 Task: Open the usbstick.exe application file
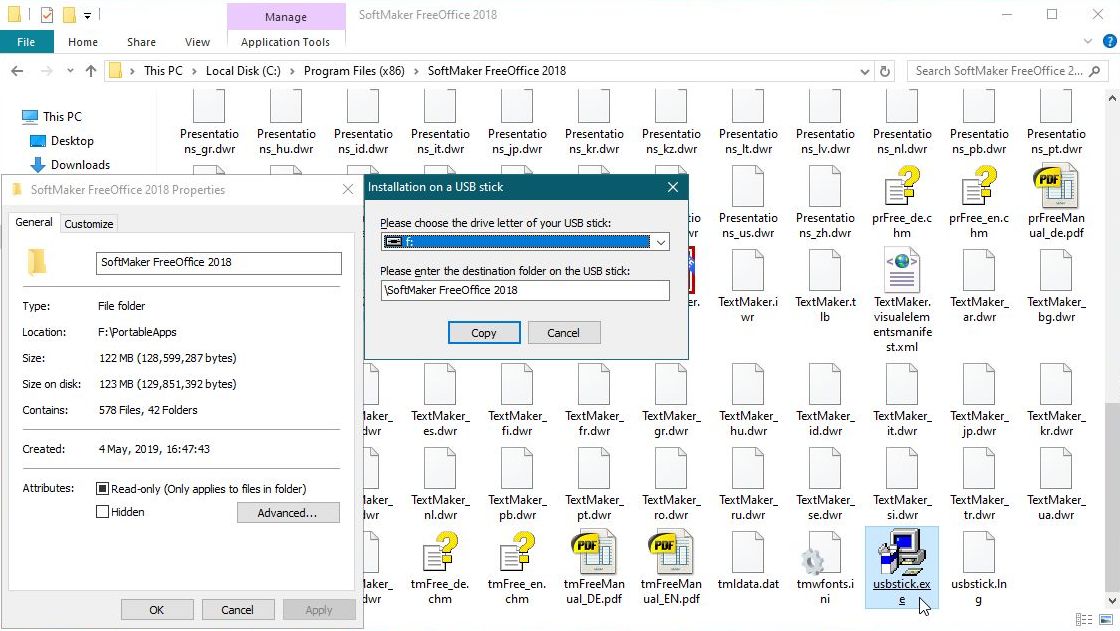click(901, 567)
